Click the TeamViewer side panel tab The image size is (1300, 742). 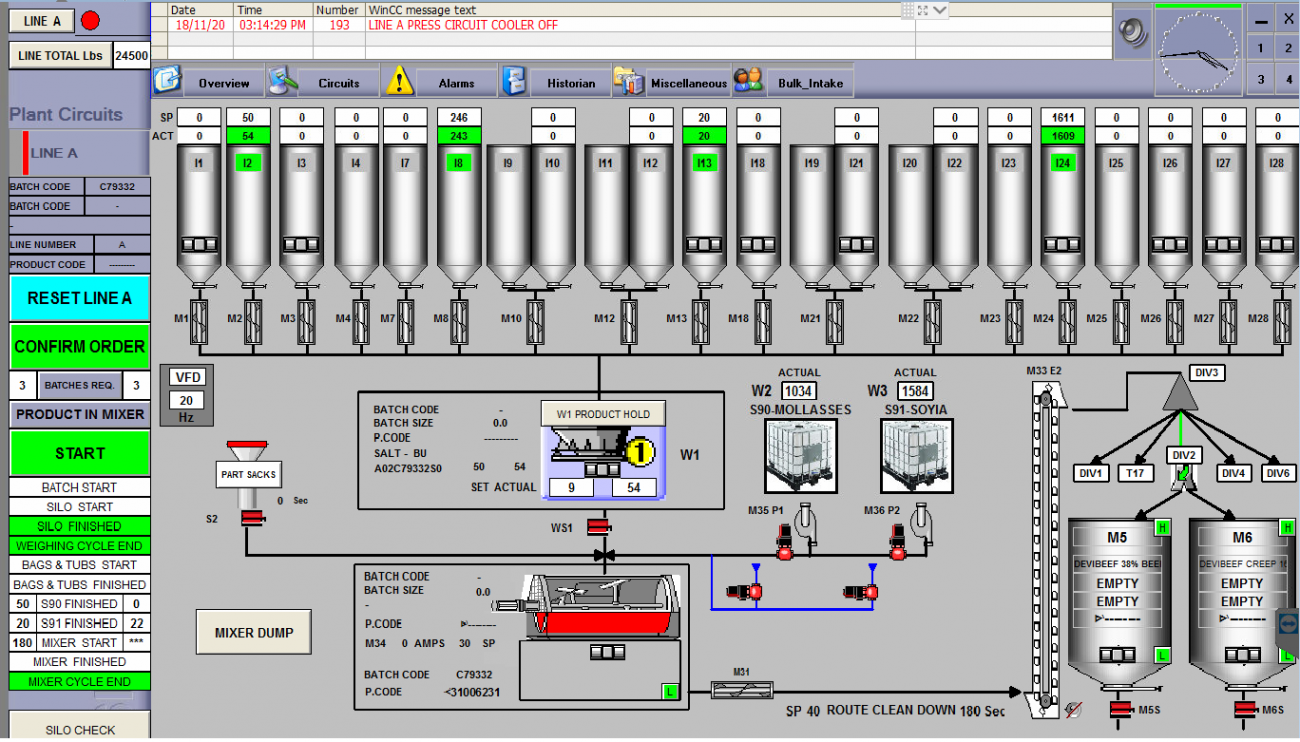pyautogui.click(x=1289, y=622)
